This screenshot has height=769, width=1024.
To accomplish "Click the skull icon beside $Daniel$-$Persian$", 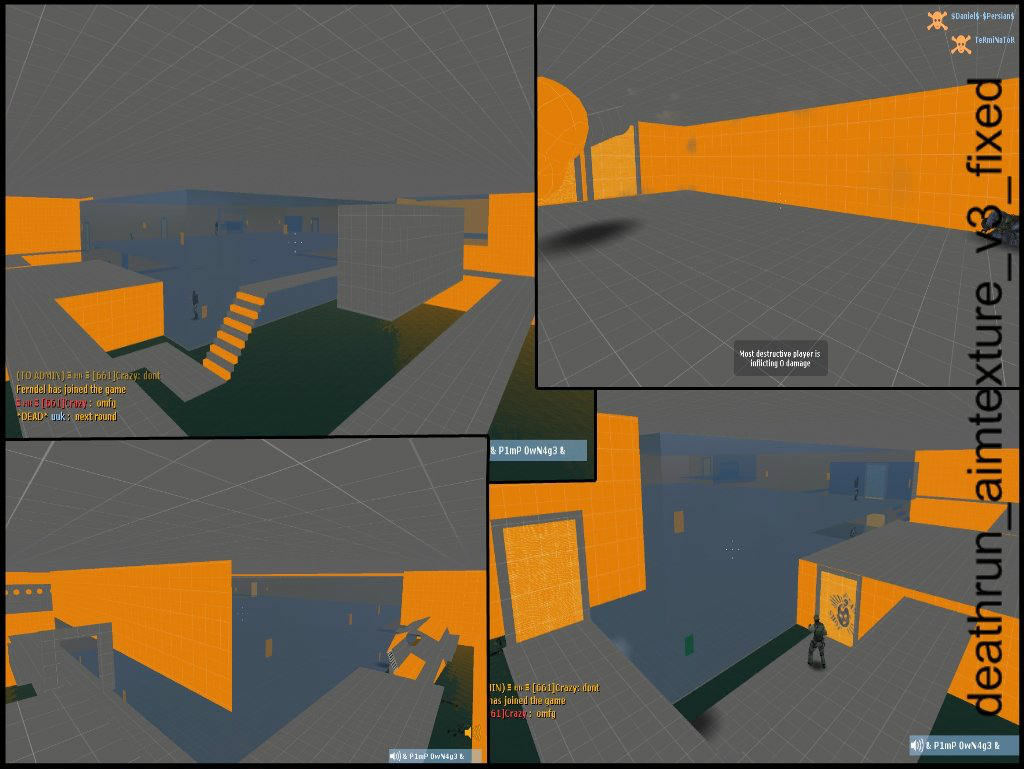I will pyautogui.click(x=937, y=20).
